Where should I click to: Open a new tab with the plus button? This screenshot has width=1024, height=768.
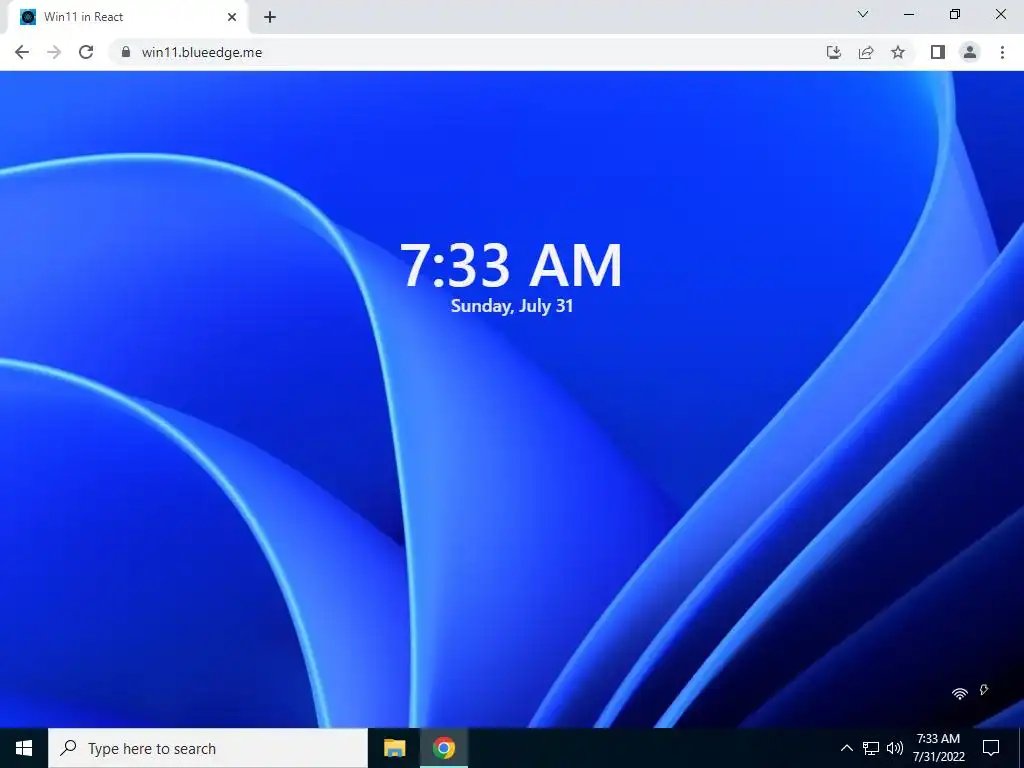270,18
